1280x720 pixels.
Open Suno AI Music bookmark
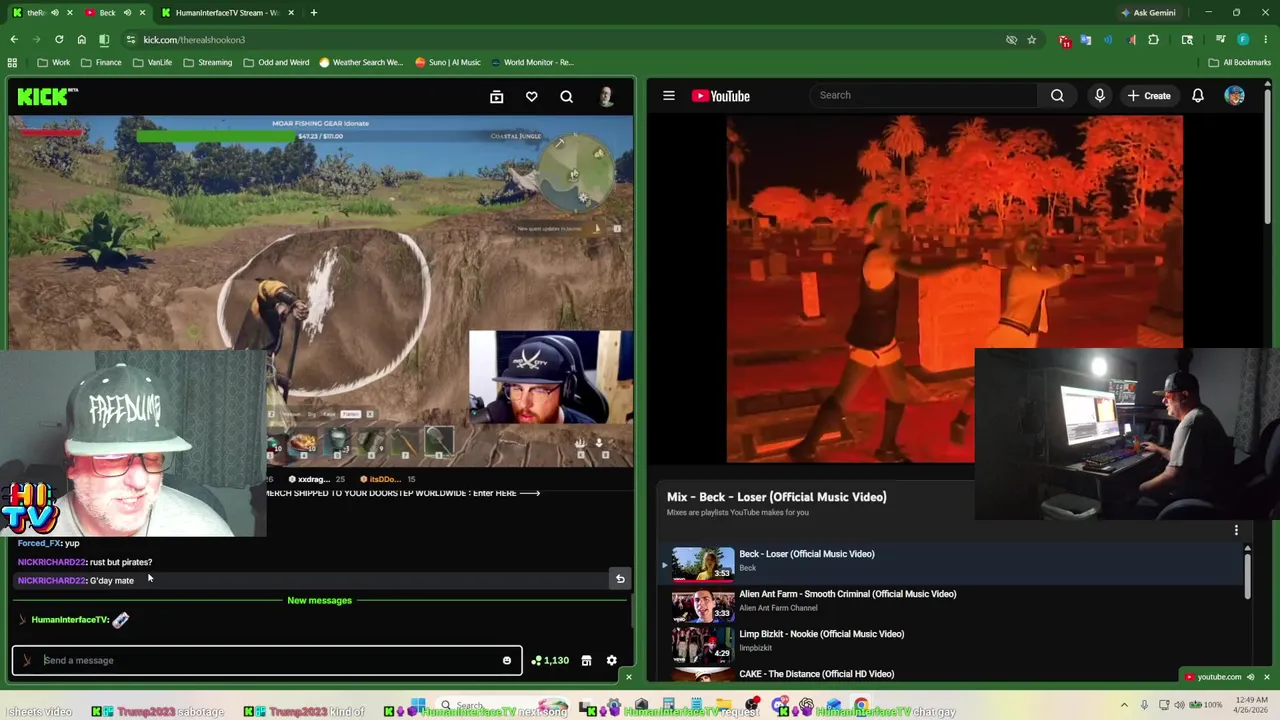tap(448, 62)
